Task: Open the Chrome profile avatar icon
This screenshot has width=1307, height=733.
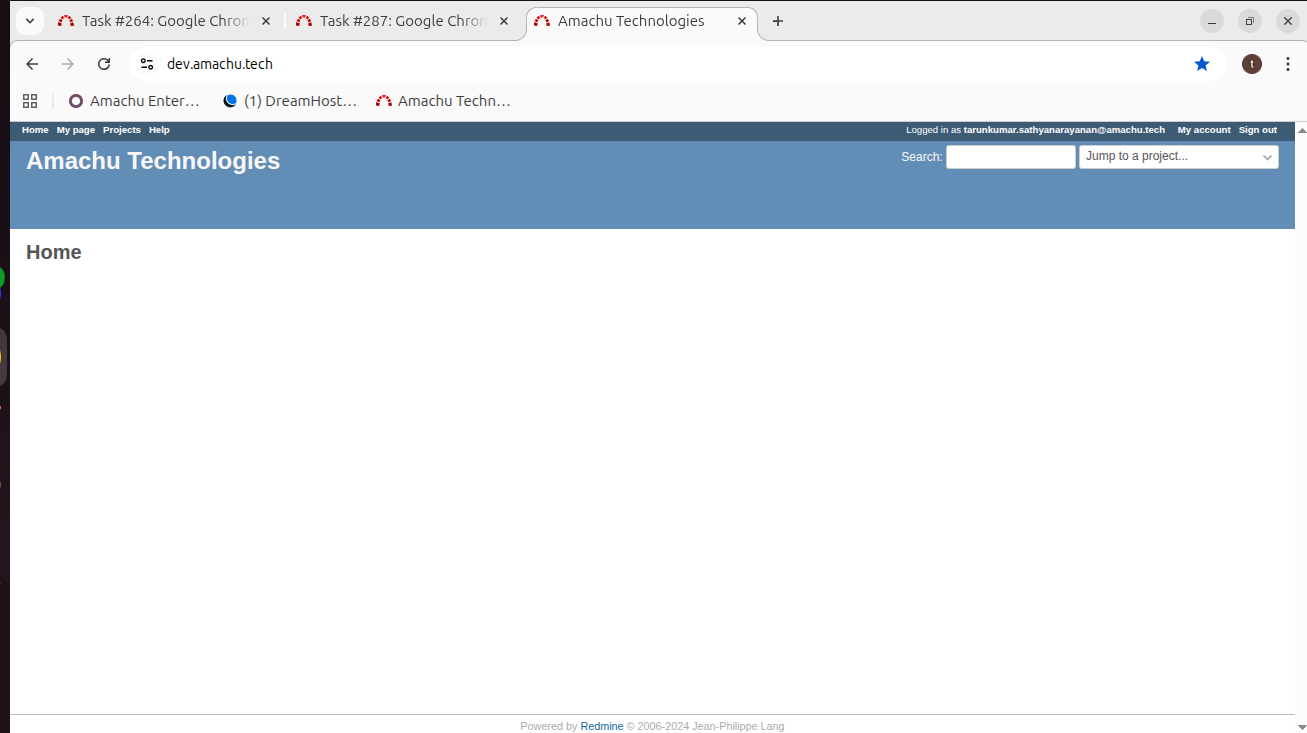Action: tap(1251, 64)
